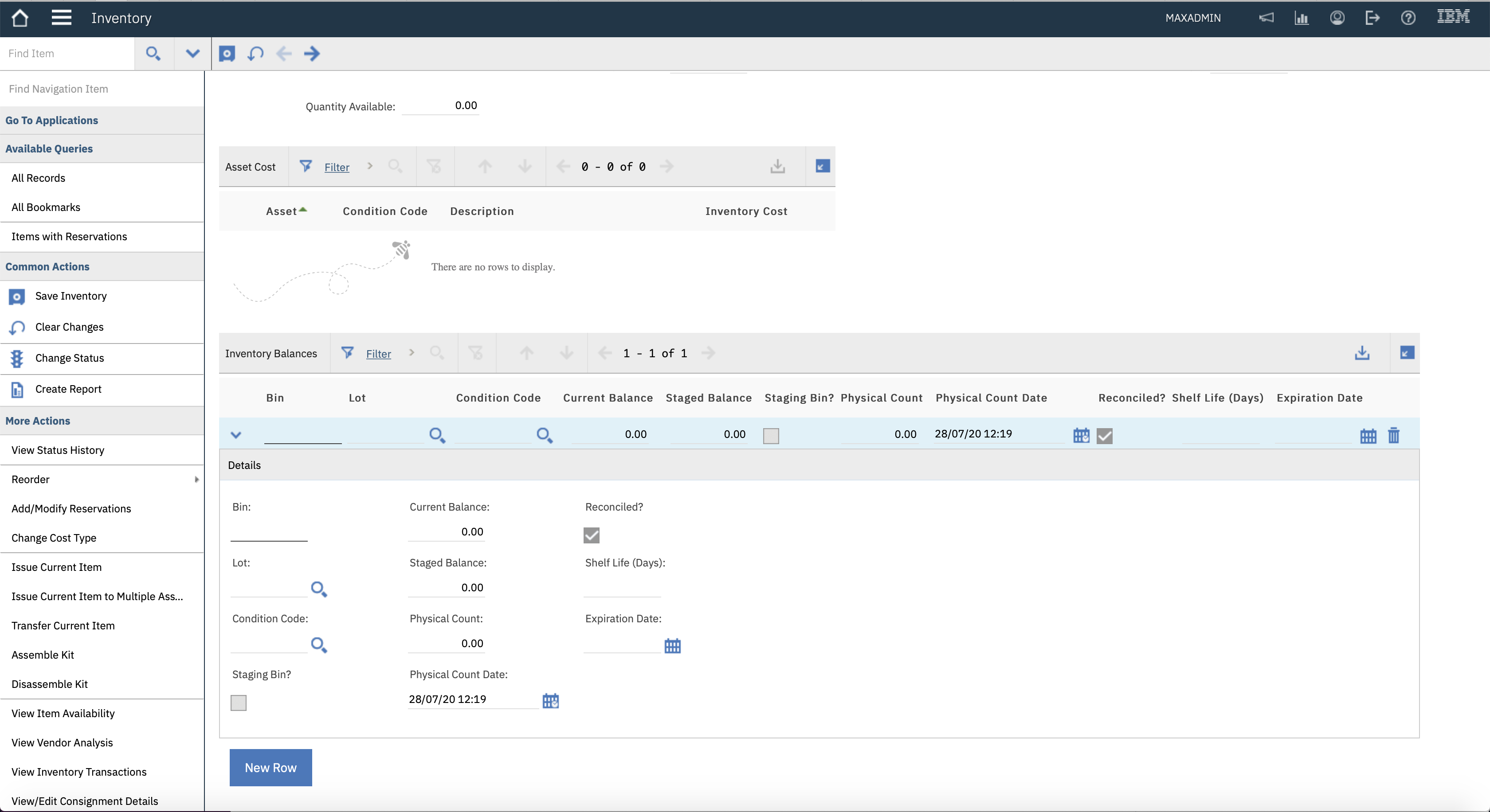
Task: Open the Find Item search dropdown arrow
Action: tap(192, 54)
